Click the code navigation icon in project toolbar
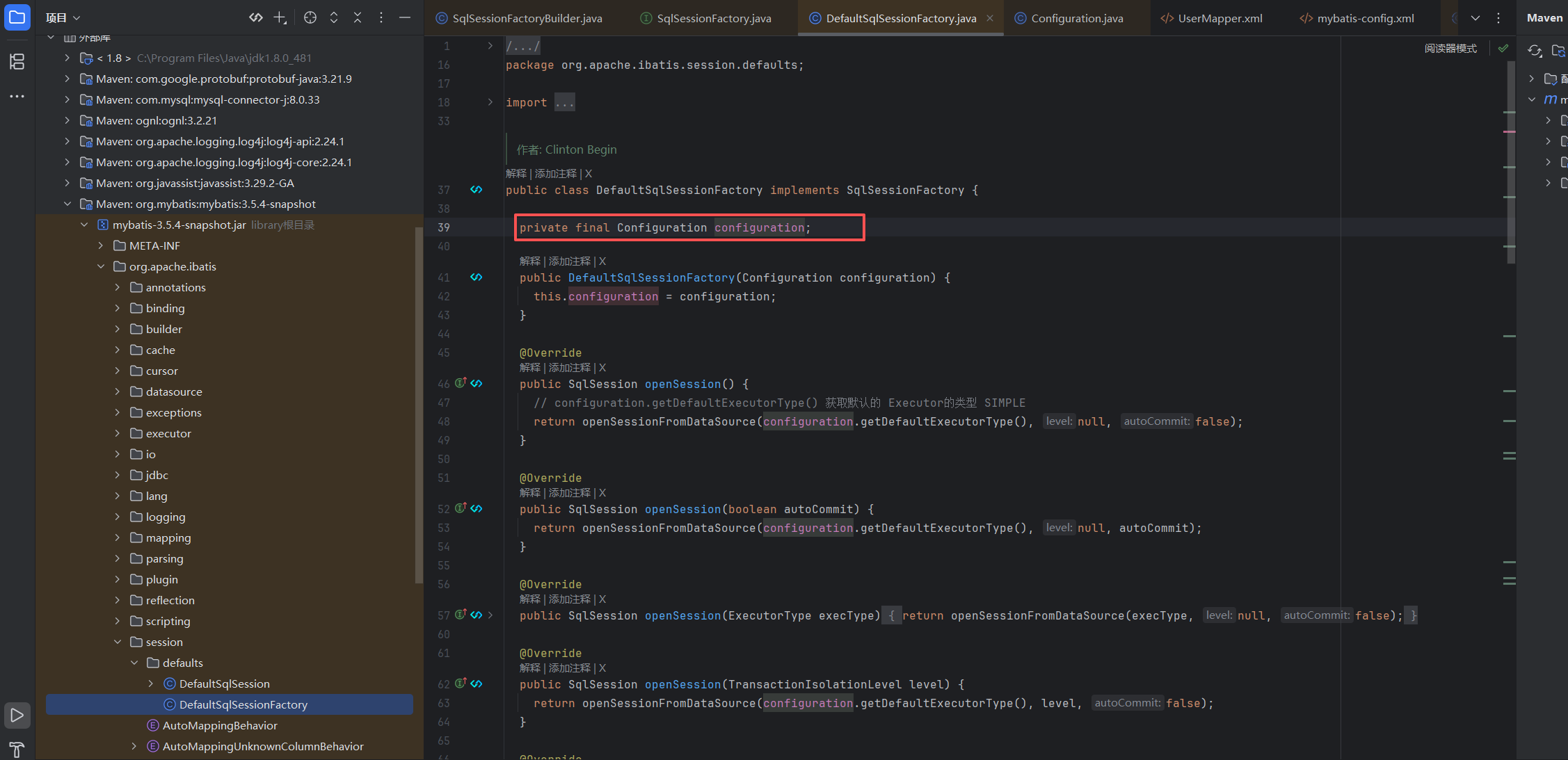1568x760 pixels. [x=256, y=17]
